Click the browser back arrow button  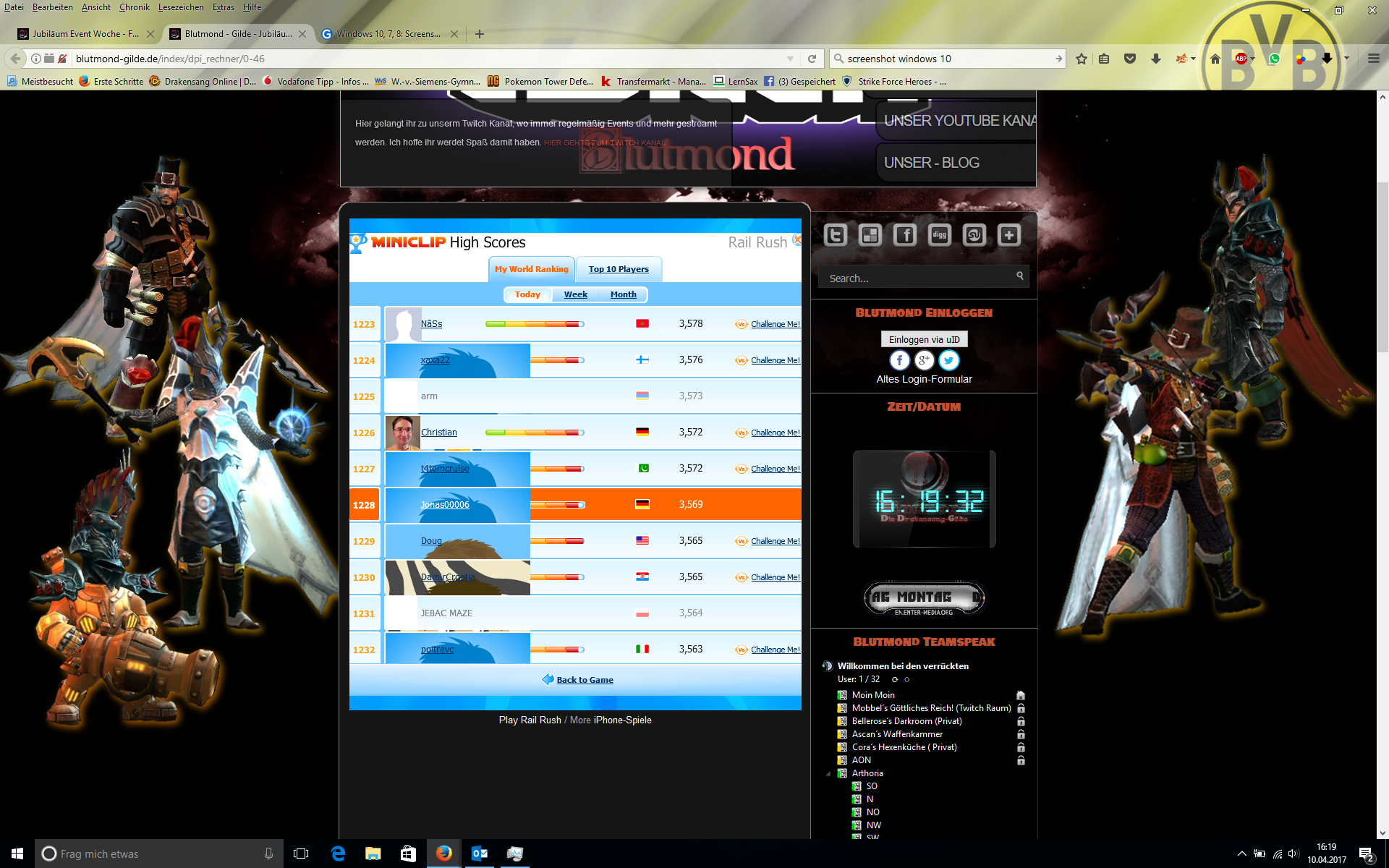click(15, 59)
